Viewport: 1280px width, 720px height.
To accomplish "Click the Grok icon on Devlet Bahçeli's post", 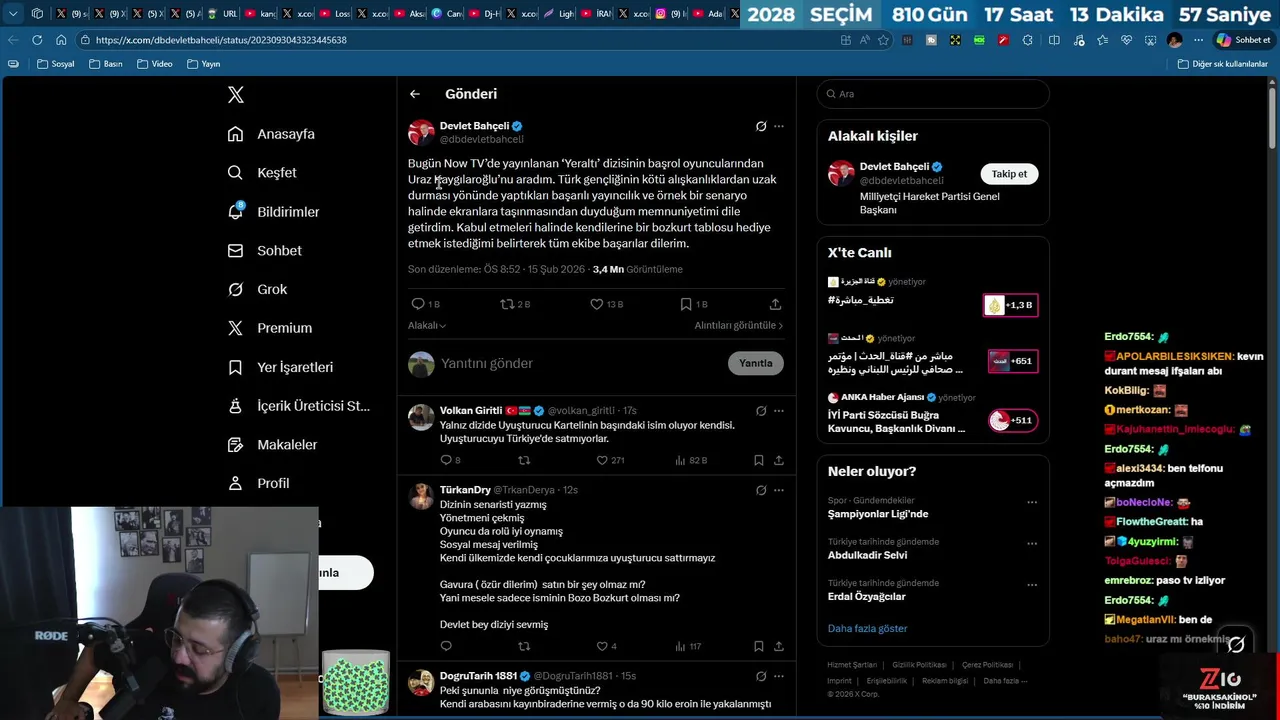I will (761, 126).
